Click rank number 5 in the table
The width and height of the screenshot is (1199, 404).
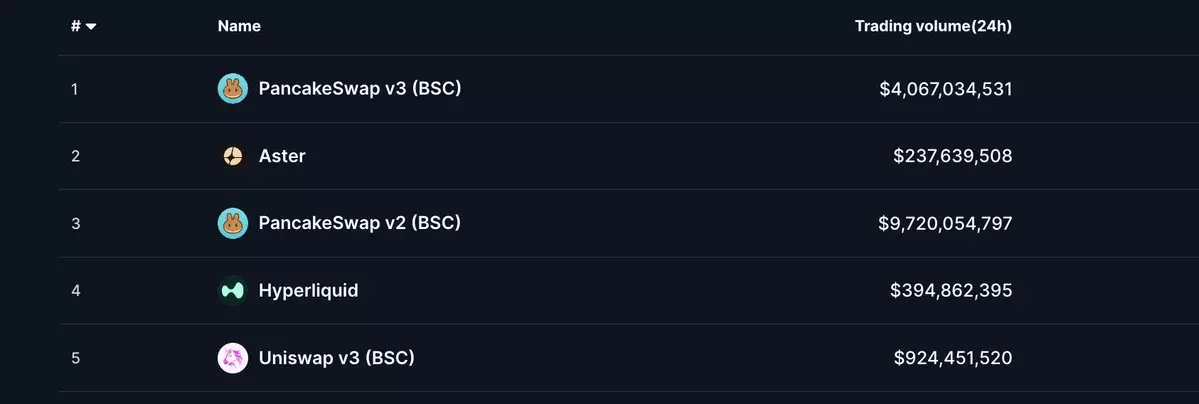75,358
